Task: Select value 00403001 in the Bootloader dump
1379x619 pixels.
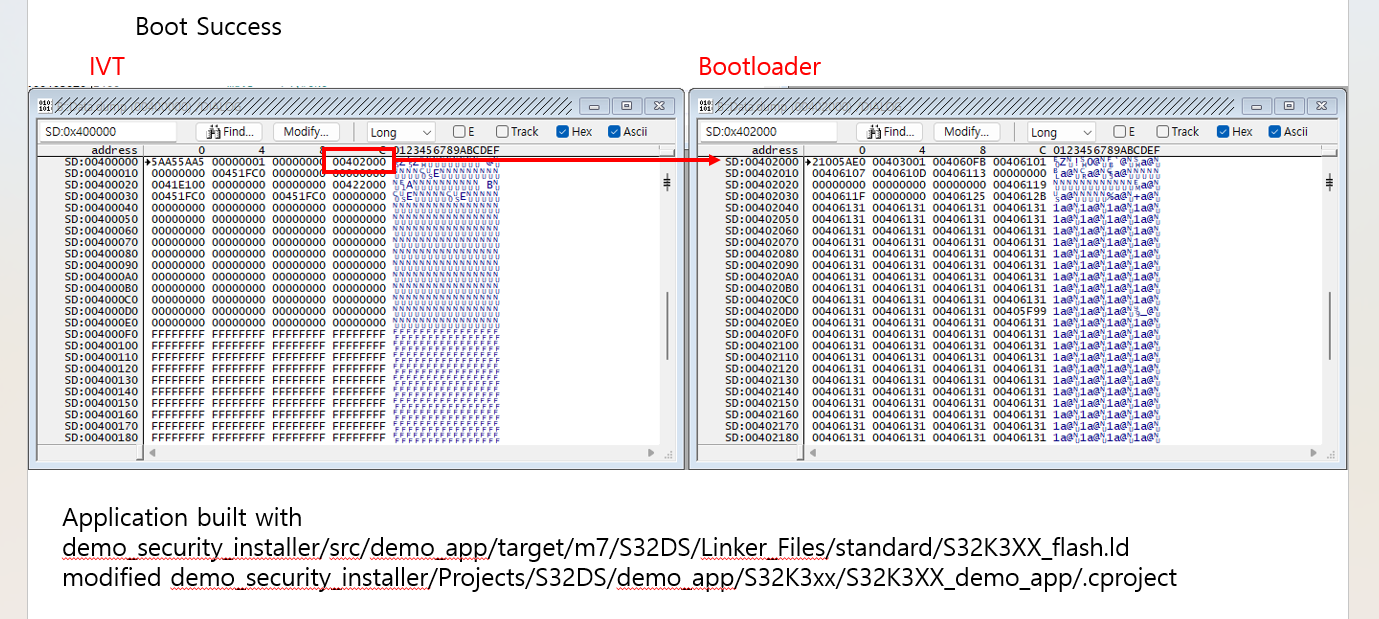Action: point(898,162)
